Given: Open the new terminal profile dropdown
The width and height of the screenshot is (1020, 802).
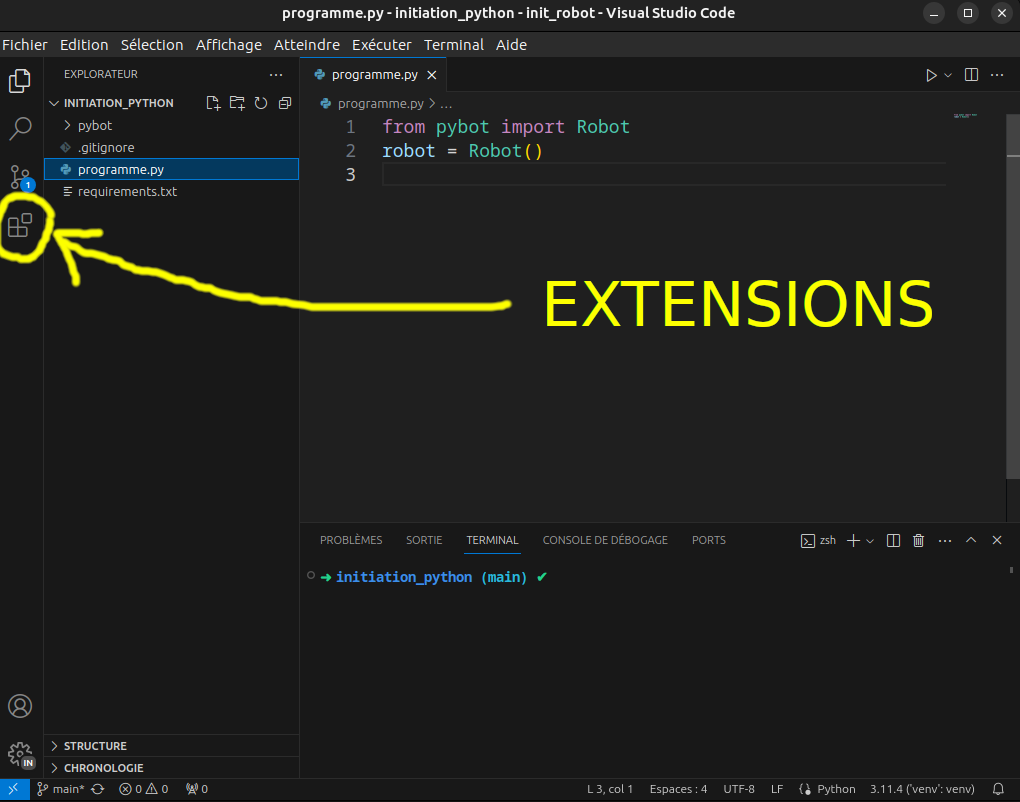Looking at the screenshot, I should (x=870, y=541).
